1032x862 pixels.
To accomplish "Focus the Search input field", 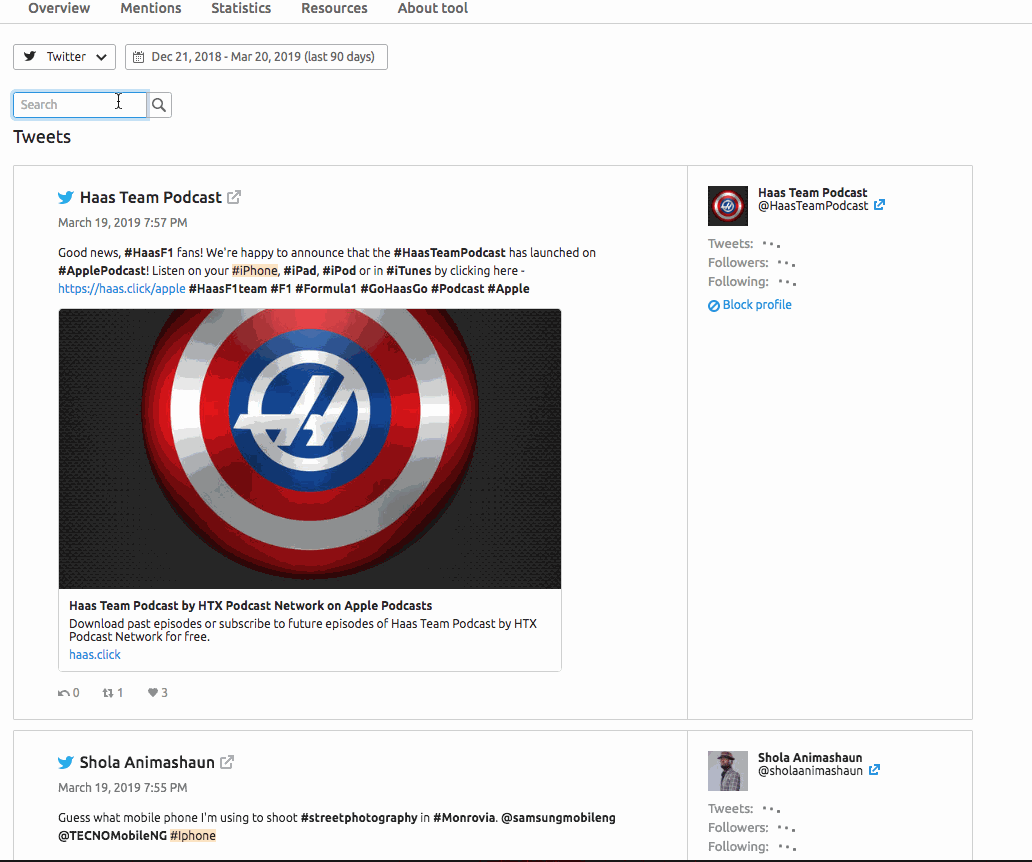I will click(x=80, y=105).
